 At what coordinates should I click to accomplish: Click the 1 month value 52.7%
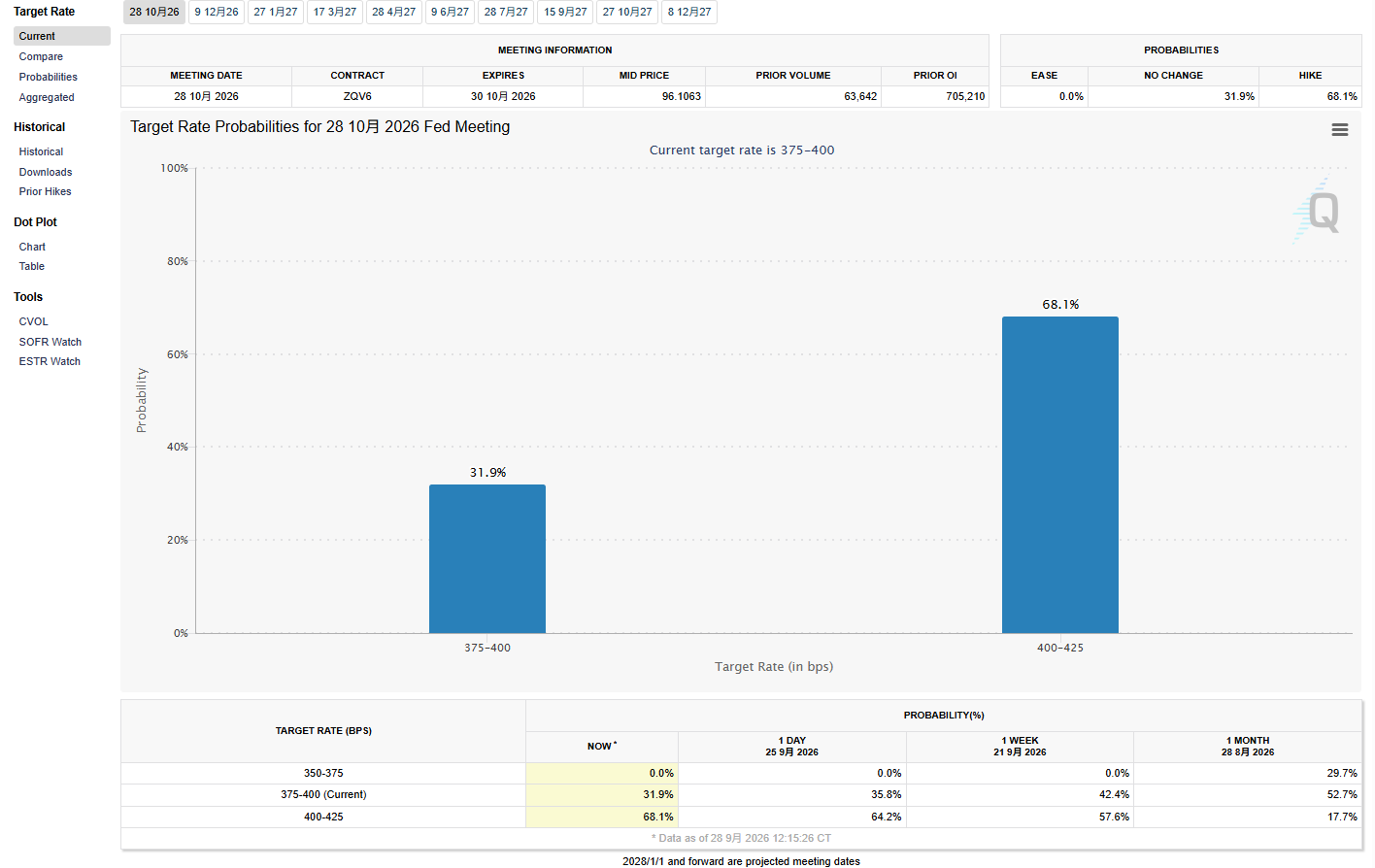coord(1342,794)
